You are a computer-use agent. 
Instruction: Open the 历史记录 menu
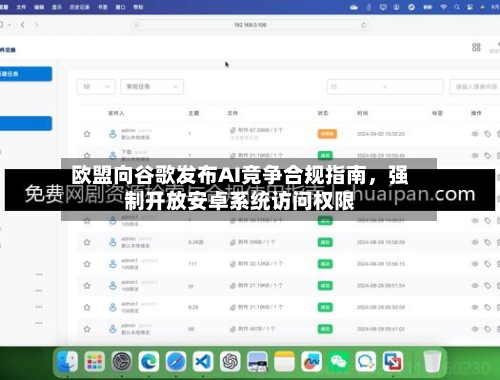[79, 7]
